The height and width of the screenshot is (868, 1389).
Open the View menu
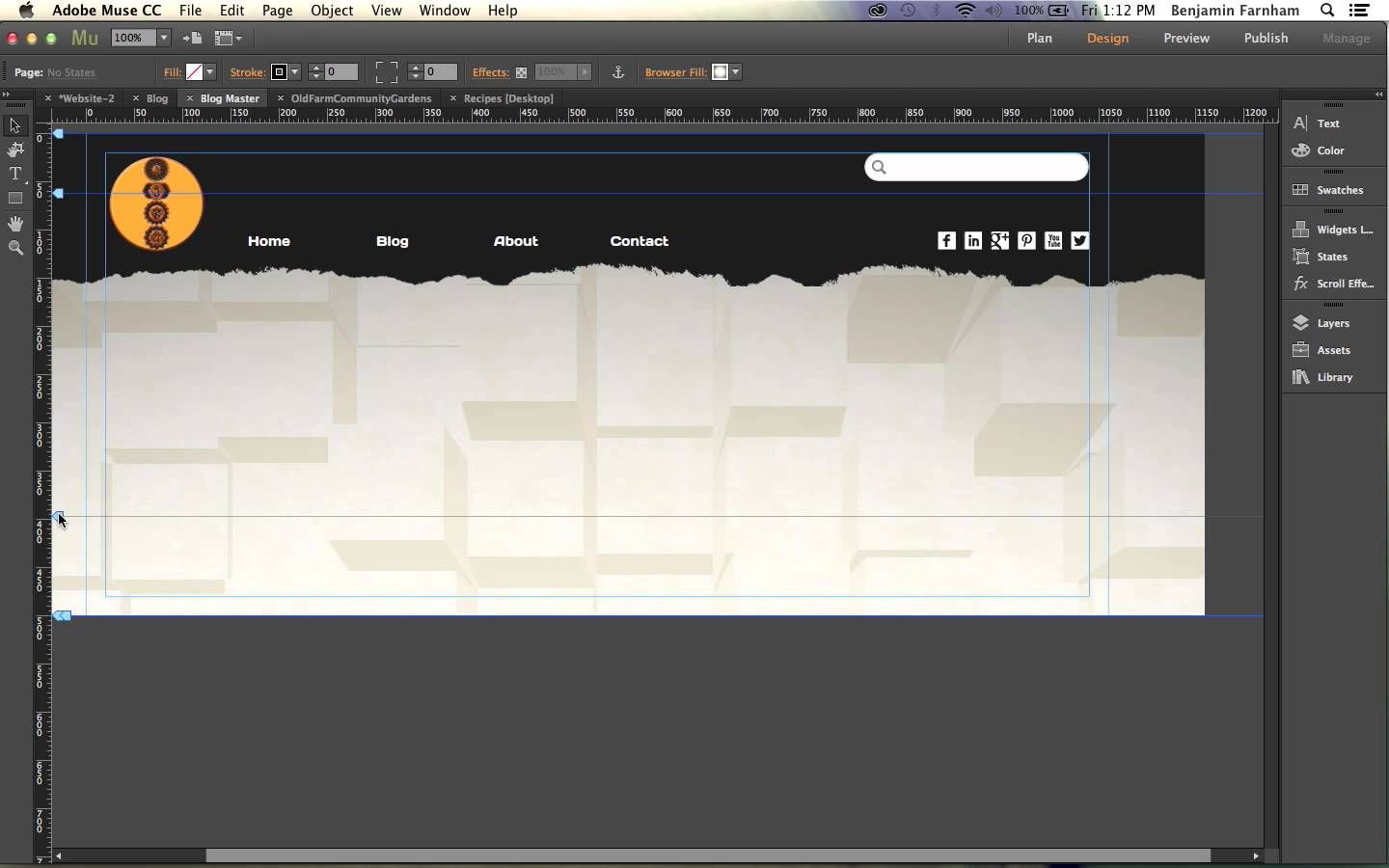click(387, 11)
